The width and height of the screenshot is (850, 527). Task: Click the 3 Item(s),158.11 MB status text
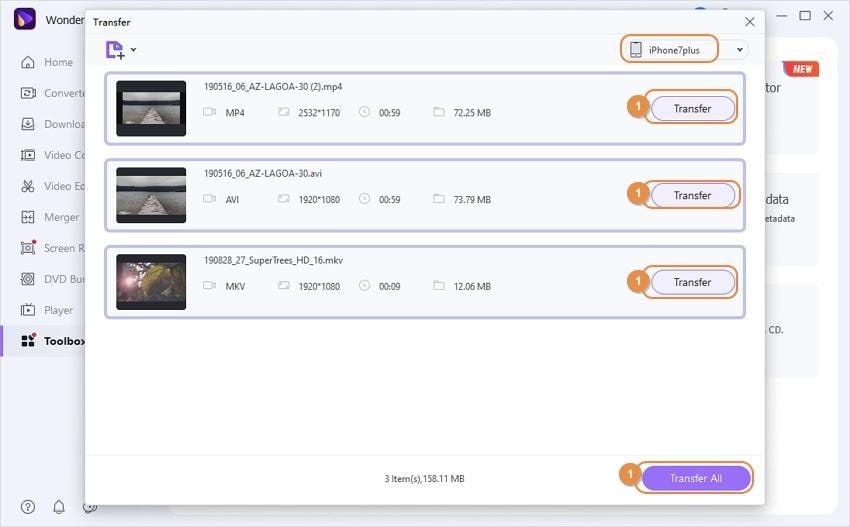point(424,479)
